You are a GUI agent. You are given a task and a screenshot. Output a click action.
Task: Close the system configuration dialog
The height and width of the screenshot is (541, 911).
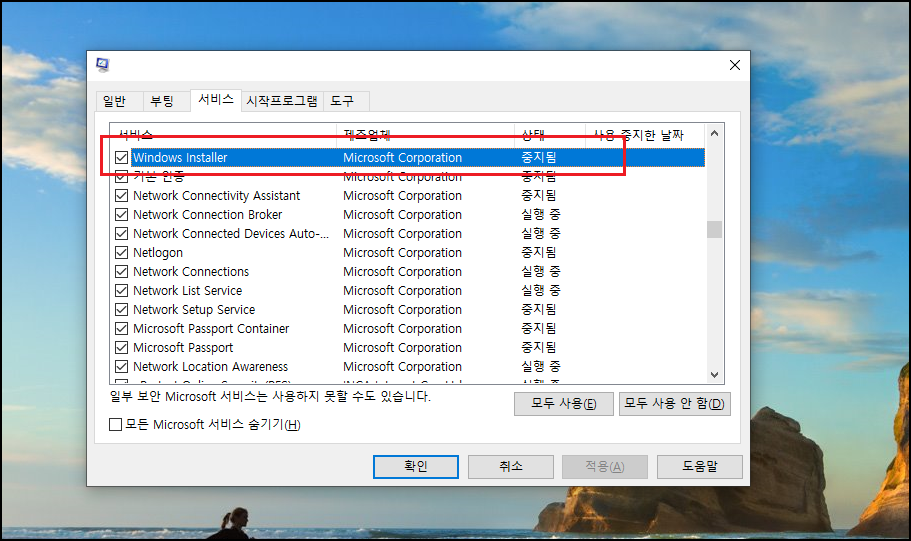coord(734,65)
